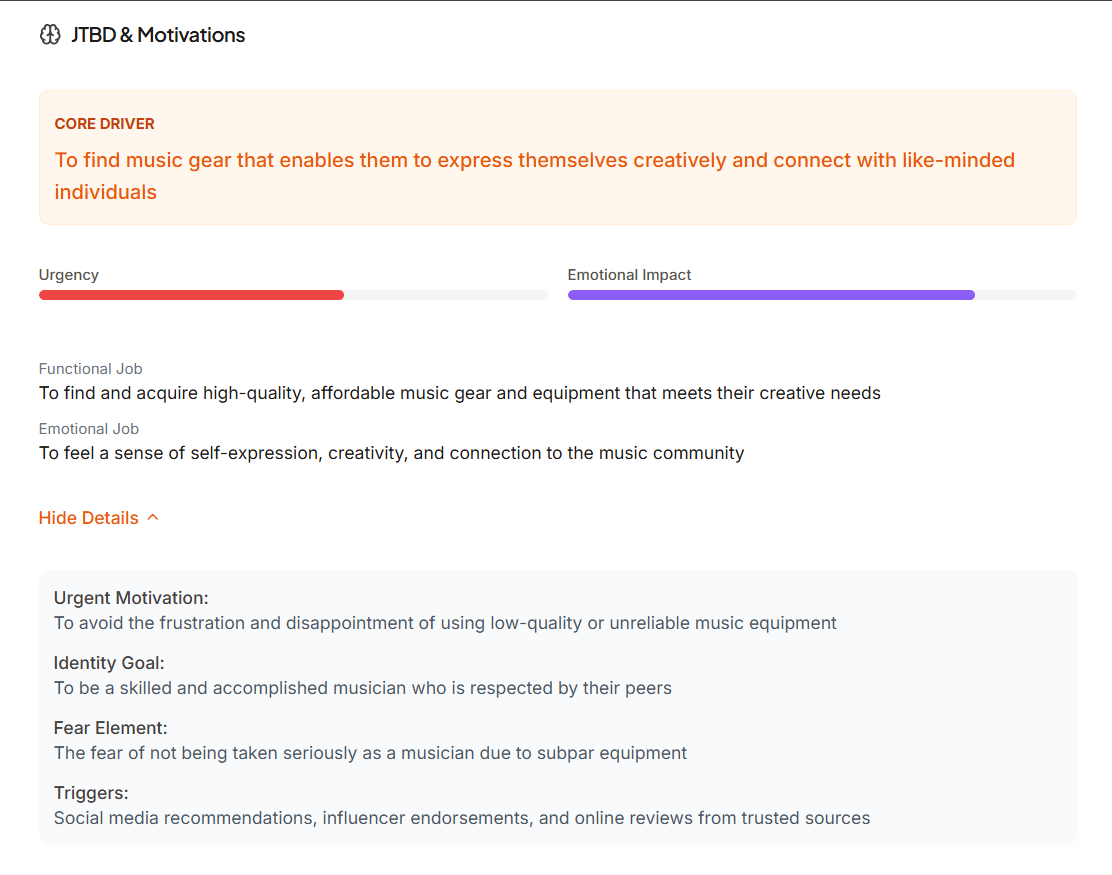Viewport: 1112px width, 875px height.
Task: Select the Identity Goal text
Action: (x=362, y=687)
